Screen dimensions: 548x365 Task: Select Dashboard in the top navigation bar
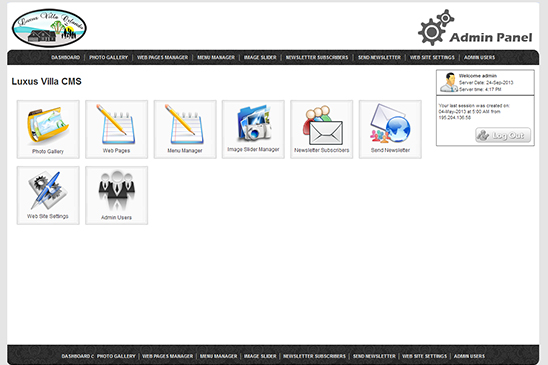click(65, 57)
